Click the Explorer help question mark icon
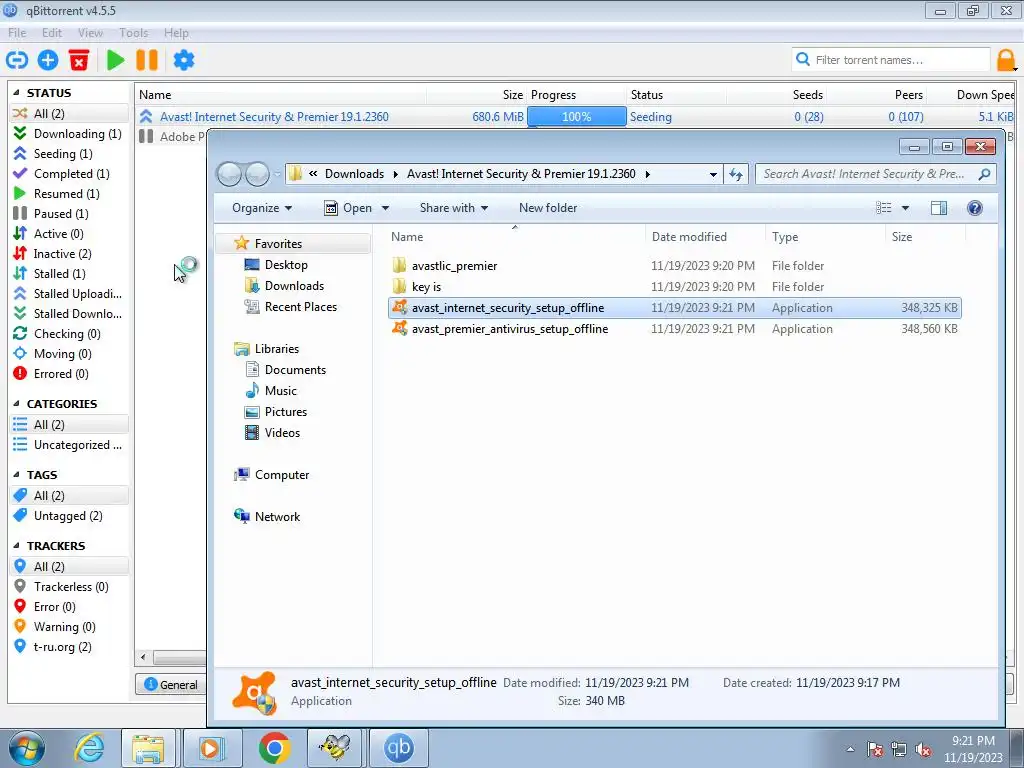The image size is (1024, 768). coord(974,208)
